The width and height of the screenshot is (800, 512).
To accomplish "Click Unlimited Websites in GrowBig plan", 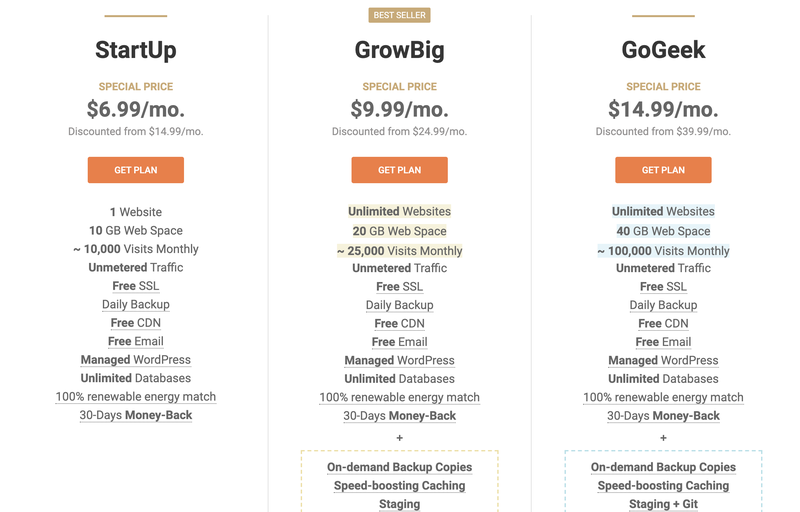I will [x=399, y=211].
